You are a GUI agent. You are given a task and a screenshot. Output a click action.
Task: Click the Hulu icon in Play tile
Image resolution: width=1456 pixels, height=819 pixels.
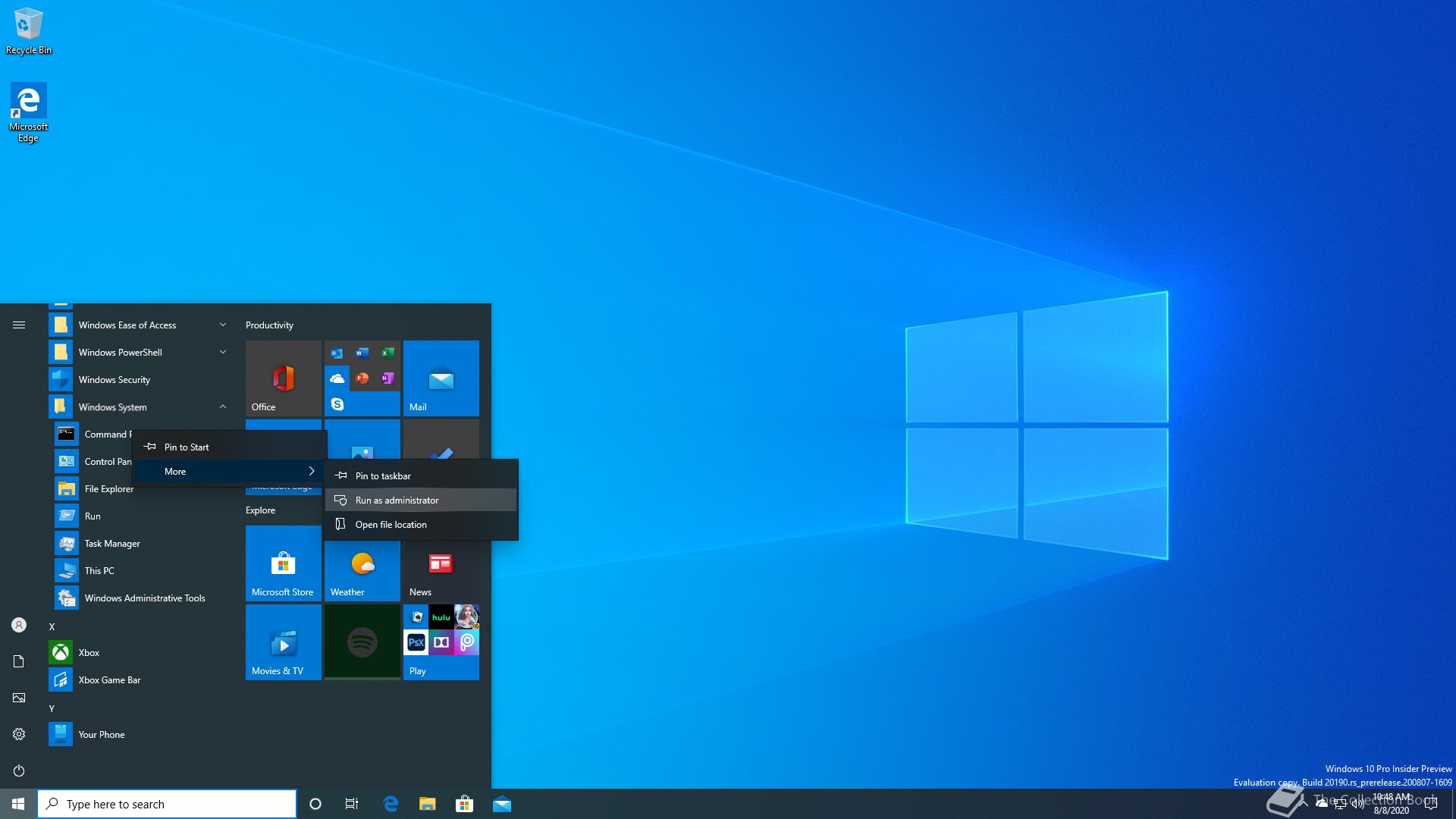(441, 617)
